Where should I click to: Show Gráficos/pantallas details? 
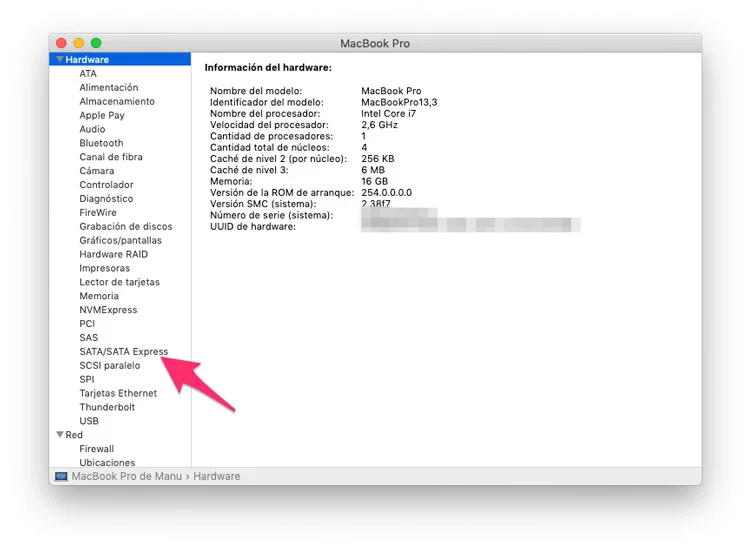click(121, 240)
